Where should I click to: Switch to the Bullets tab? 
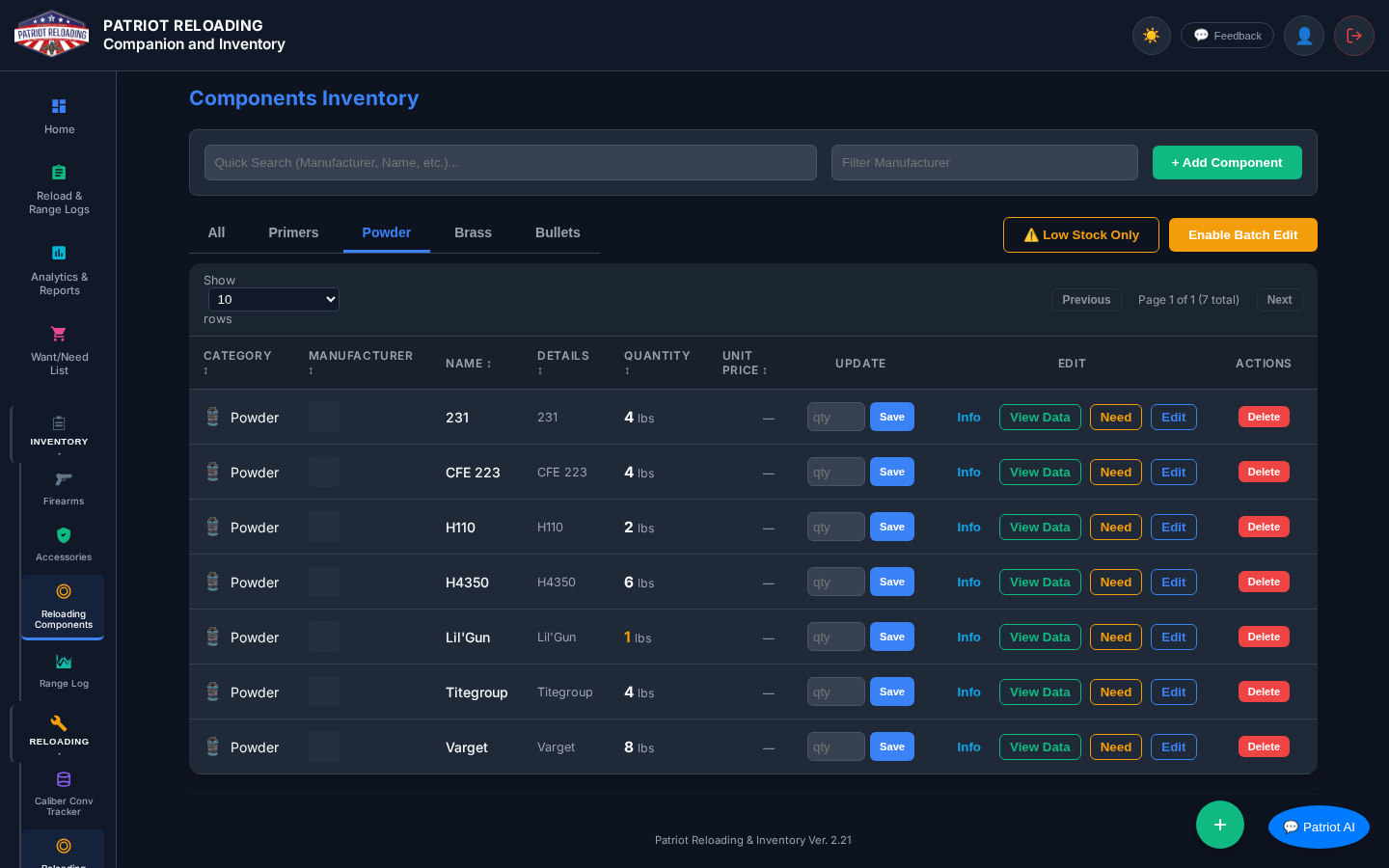tap(558, 232)
